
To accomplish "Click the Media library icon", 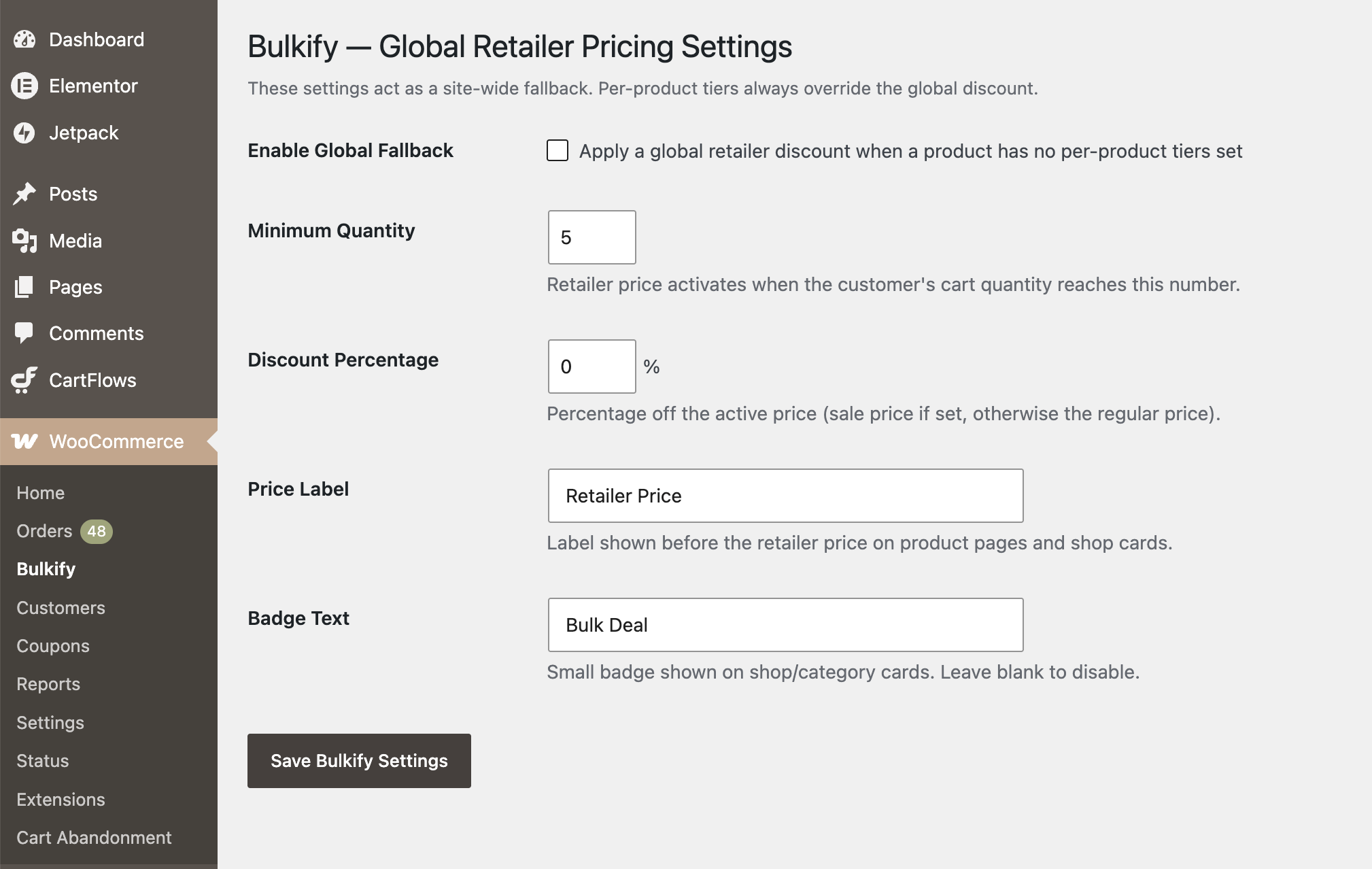I will coord(24,241).
